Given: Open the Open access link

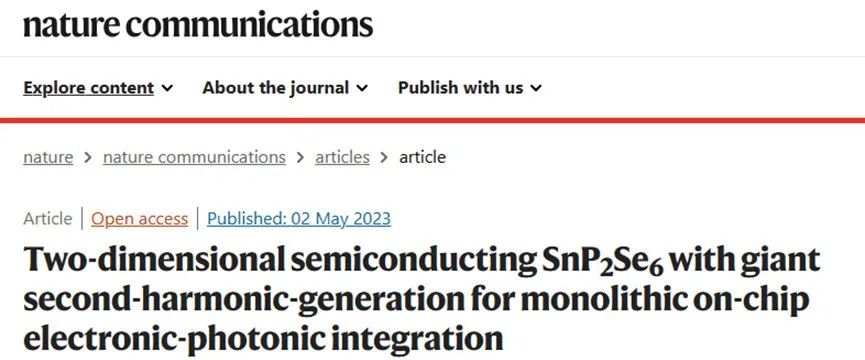Looking at the screenshot, I should point(140,219).
